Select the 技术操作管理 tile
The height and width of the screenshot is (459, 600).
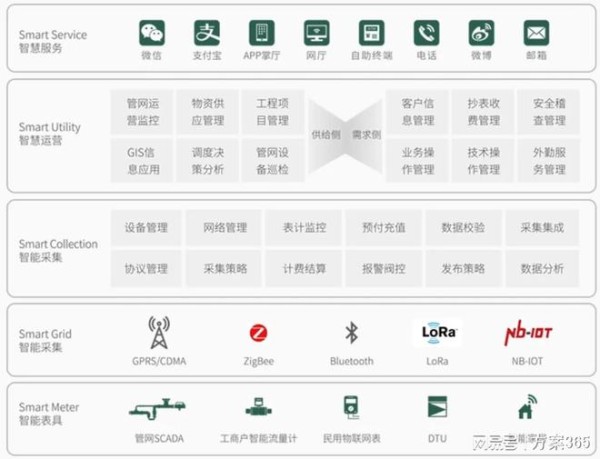coord(483,161)
